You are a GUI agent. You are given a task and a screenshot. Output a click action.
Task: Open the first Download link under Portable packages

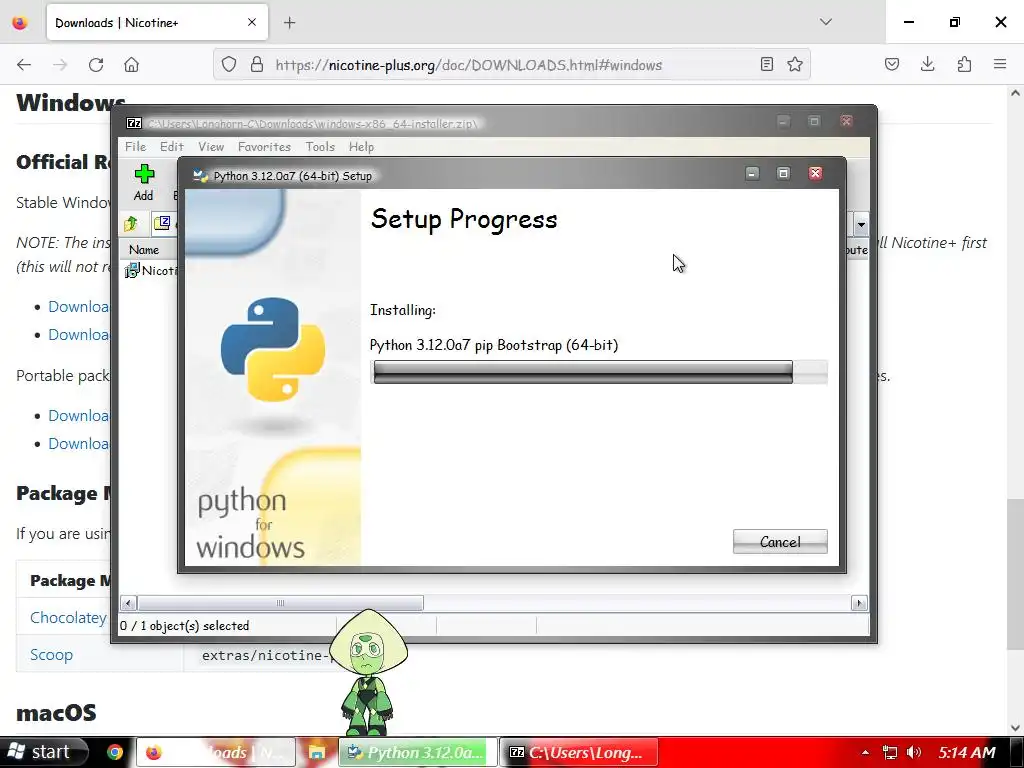click(78, 415)
